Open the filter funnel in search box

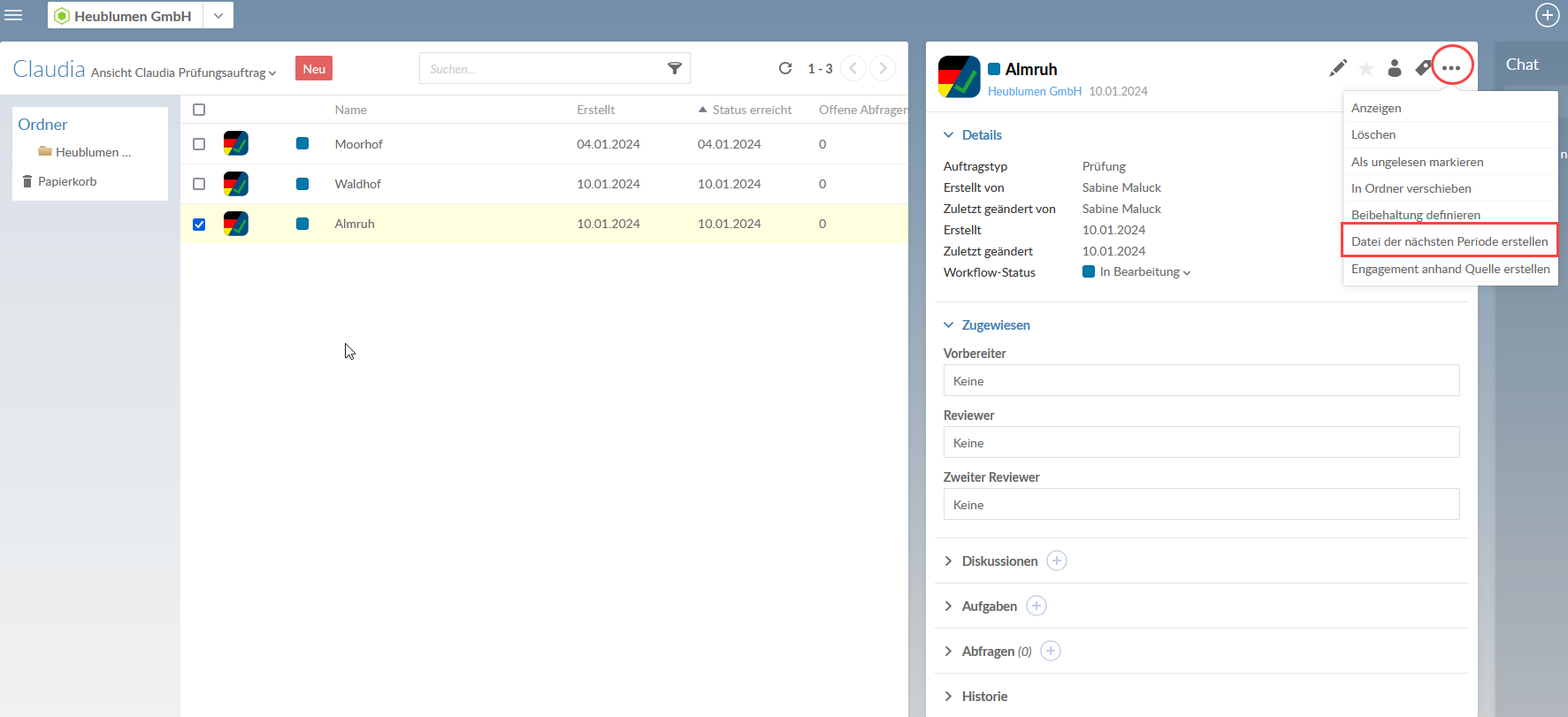click(x=675, y=68)
